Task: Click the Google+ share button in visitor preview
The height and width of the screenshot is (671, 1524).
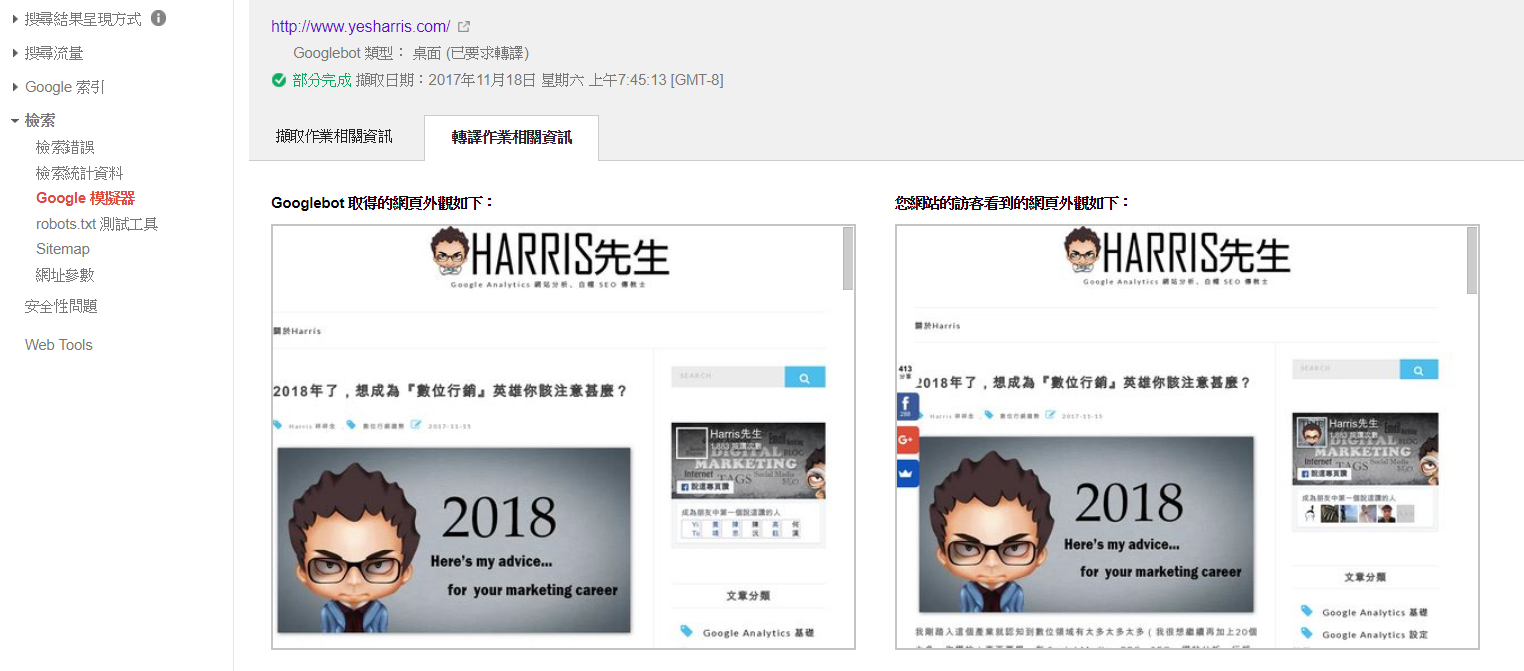Action: (907, 439)
